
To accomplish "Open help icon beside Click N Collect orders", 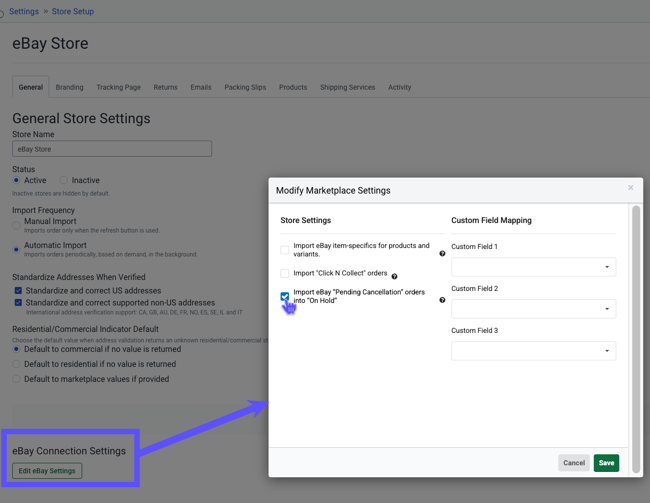I will point(394,277).
